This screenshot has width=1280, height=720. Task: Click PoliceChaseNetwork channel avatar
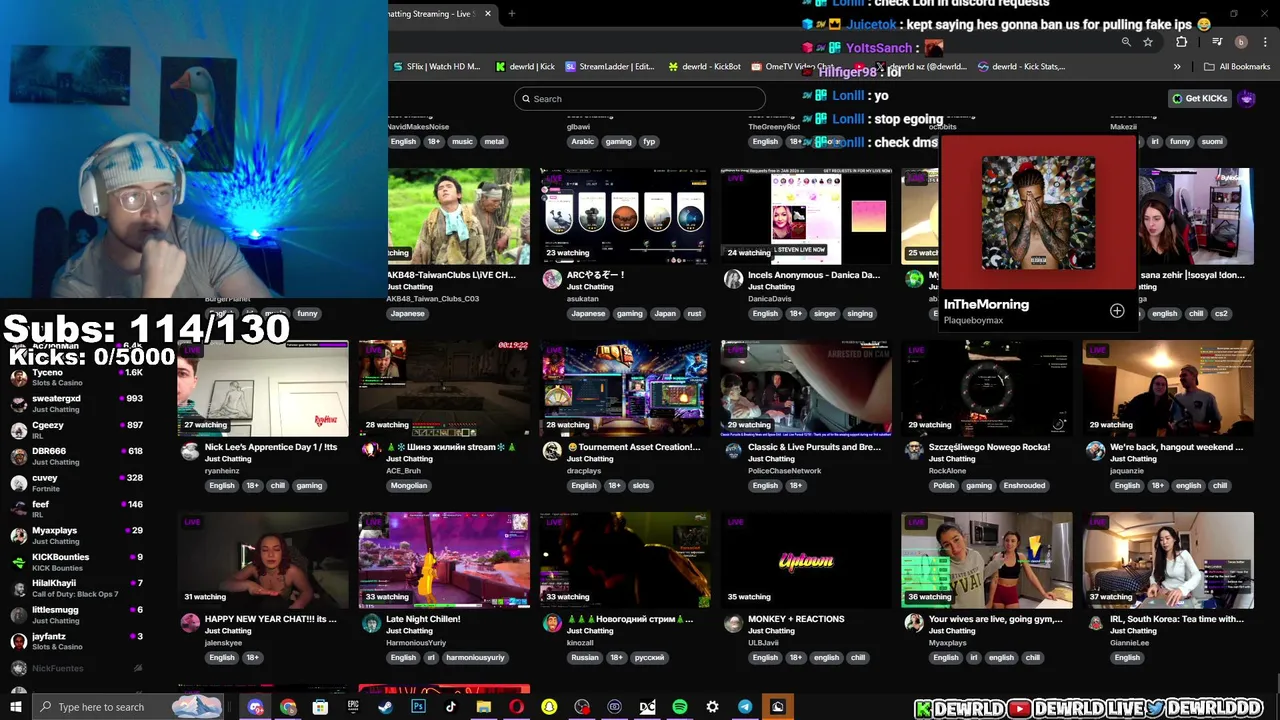coord(733,451)
